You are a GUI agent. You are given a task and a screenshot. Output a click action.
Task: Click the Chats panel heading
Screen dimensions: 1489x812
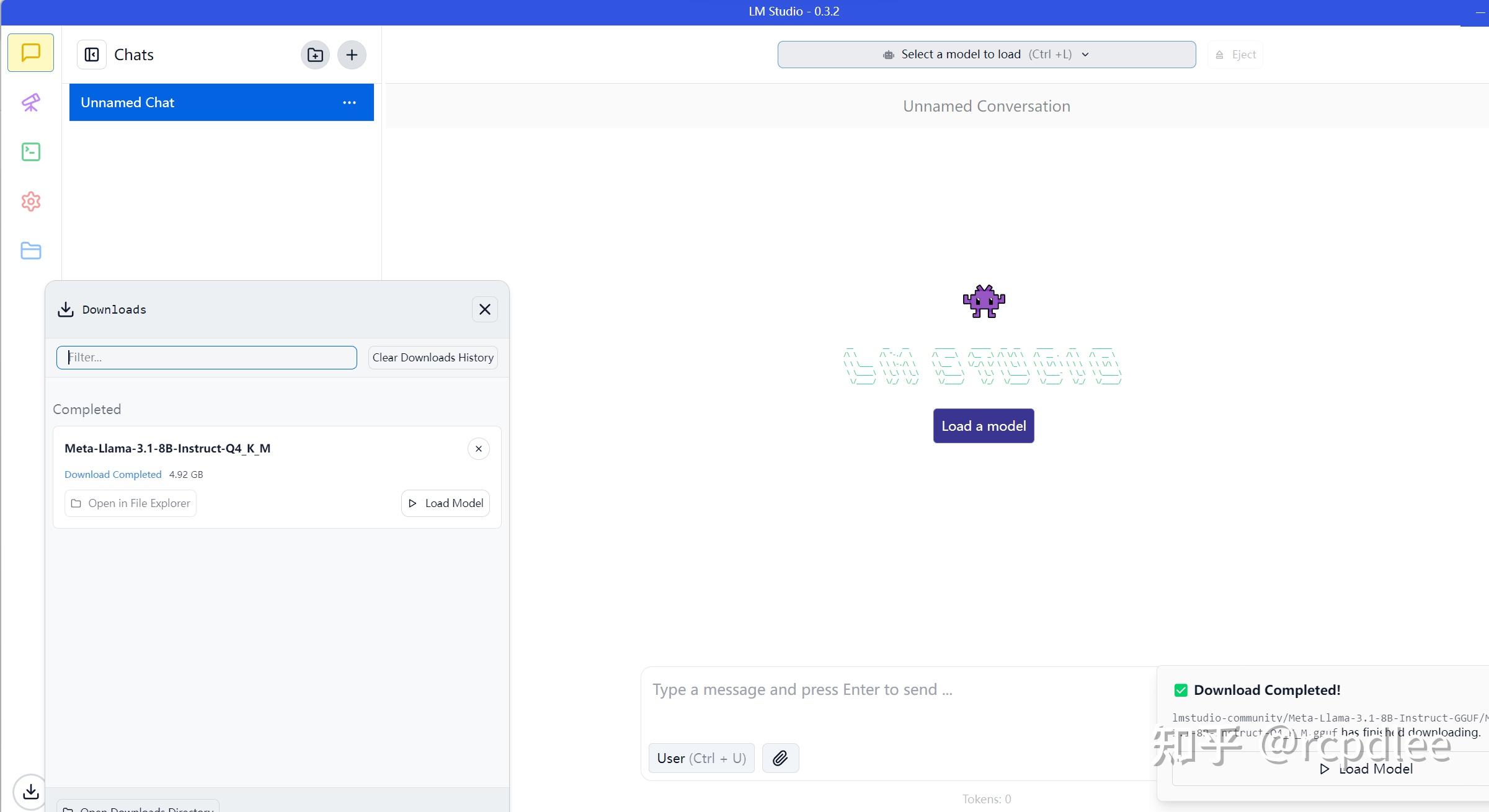click(x=134, y=55)
